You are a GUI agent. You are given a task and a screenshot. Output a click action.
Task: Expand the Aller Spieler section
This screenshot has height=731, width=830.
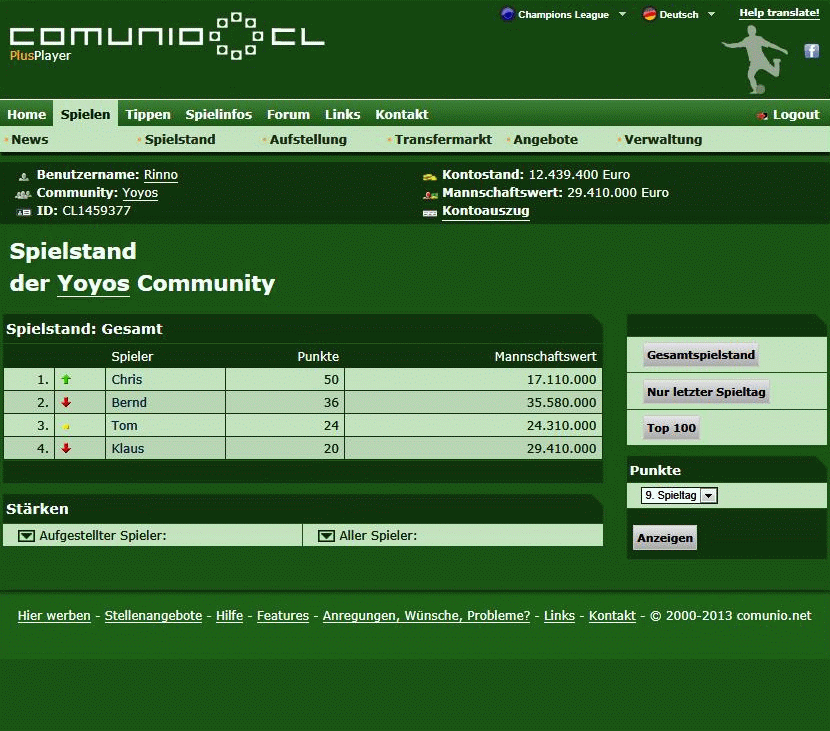326,536
